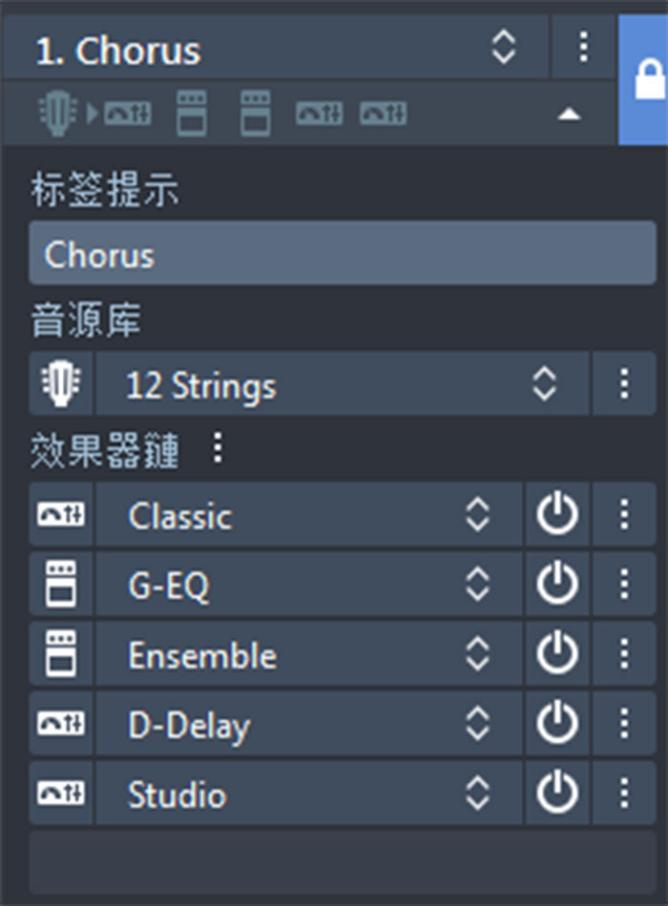
Task: Click the Ensemble amp icon
Action: coord(59,655)
